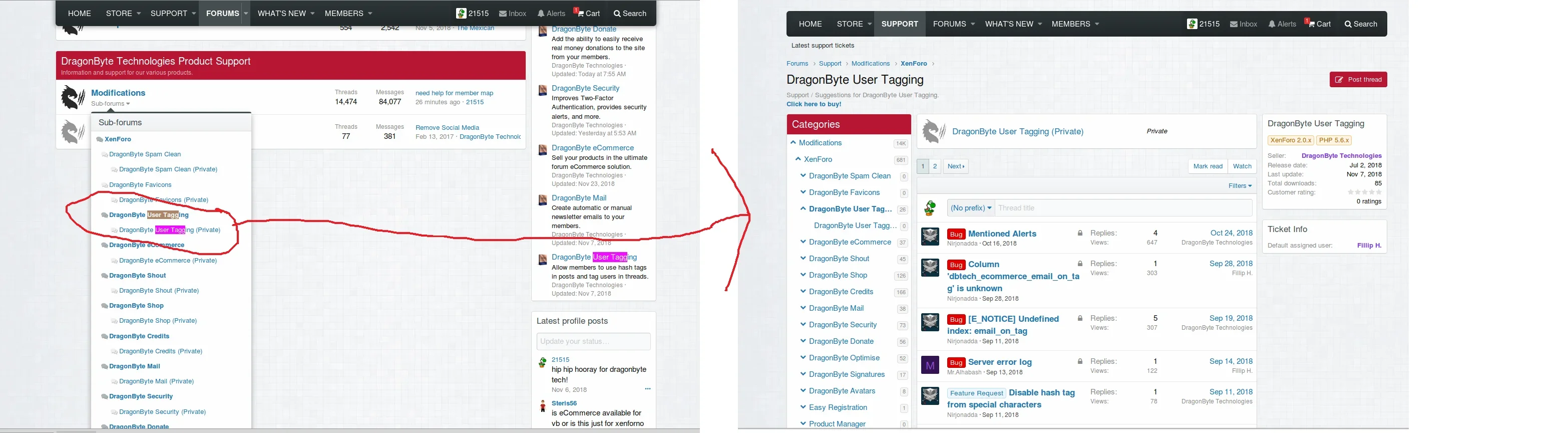Collapse the XenForo category chevron
1568x433 pixels.
pos(798,159)
